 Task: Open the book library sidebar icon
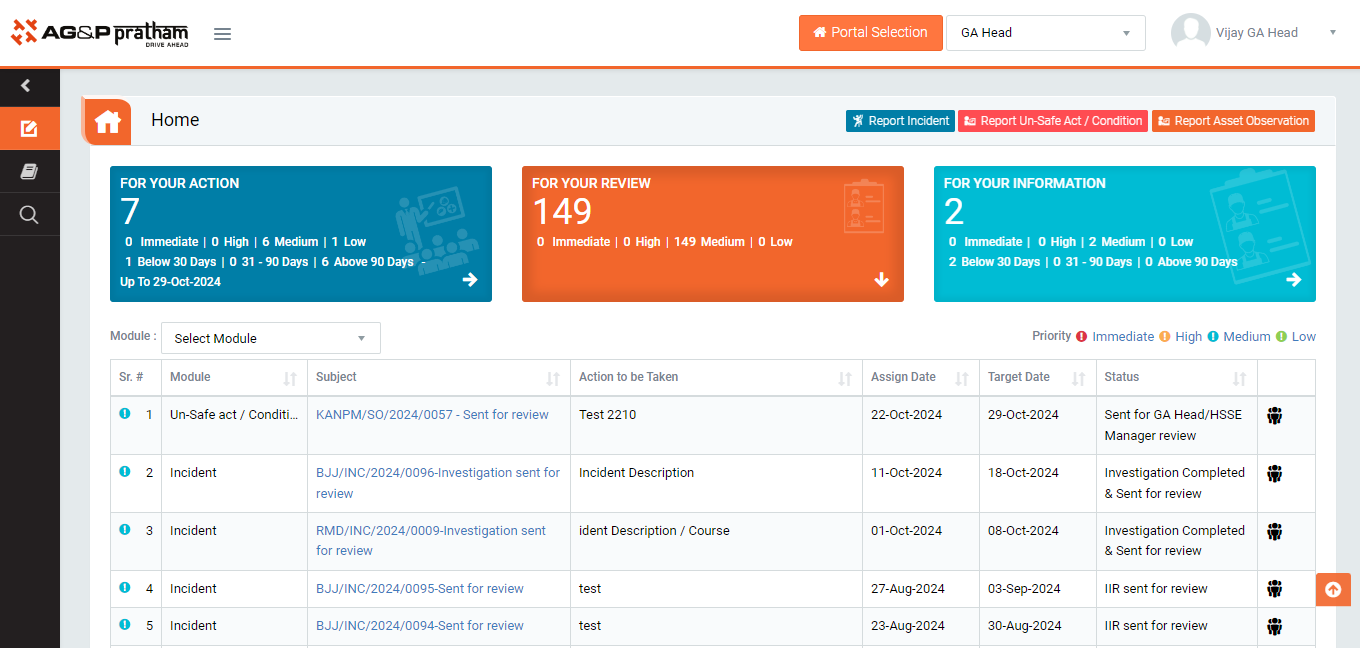pos(29,172)
